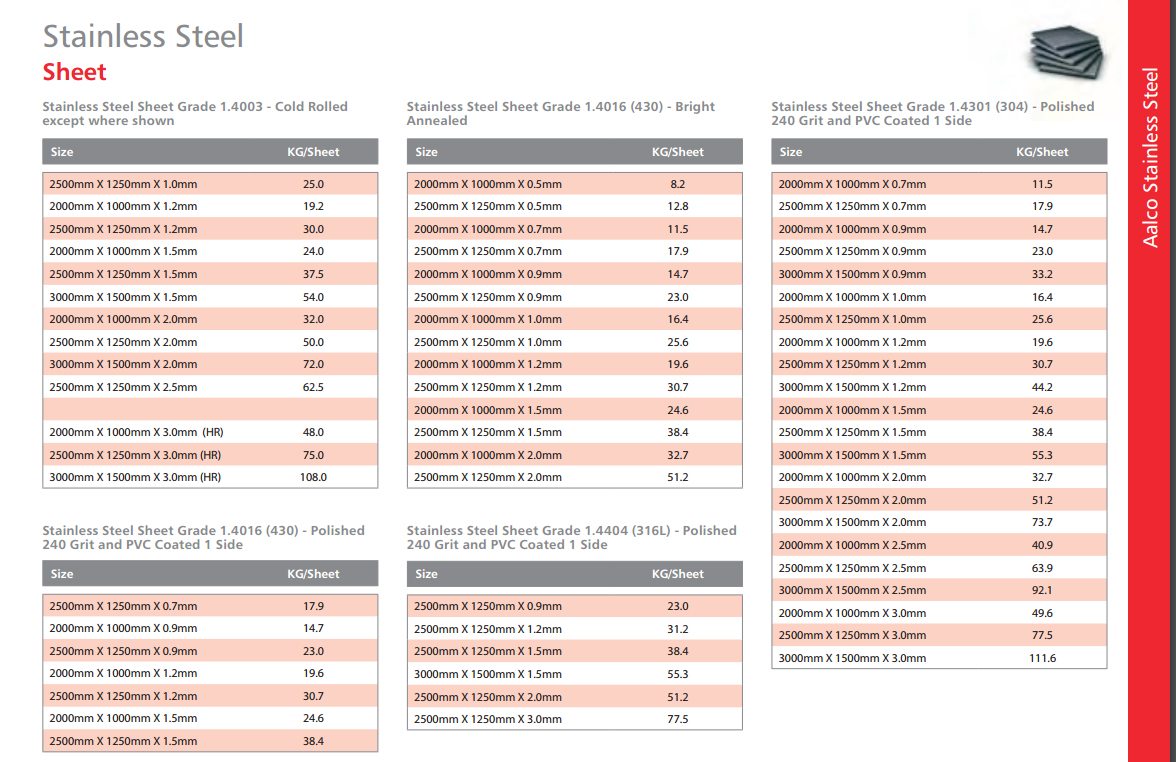Image resolution: width=1176 pixels, height=762 pixels.
Task: Click the 31.2 weight in the 316L table
Action: pos(678,628)
